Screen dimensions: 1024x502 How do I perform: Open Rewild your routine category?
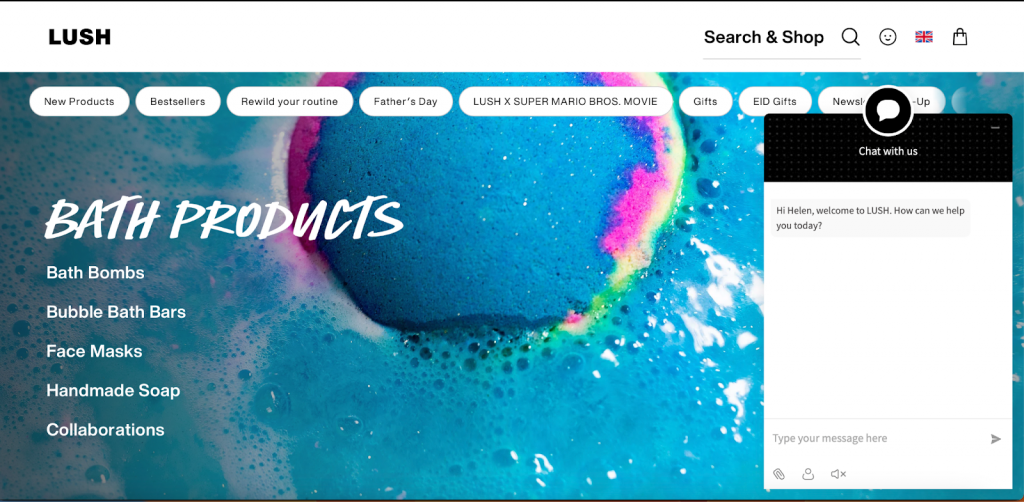click(289, 101)
